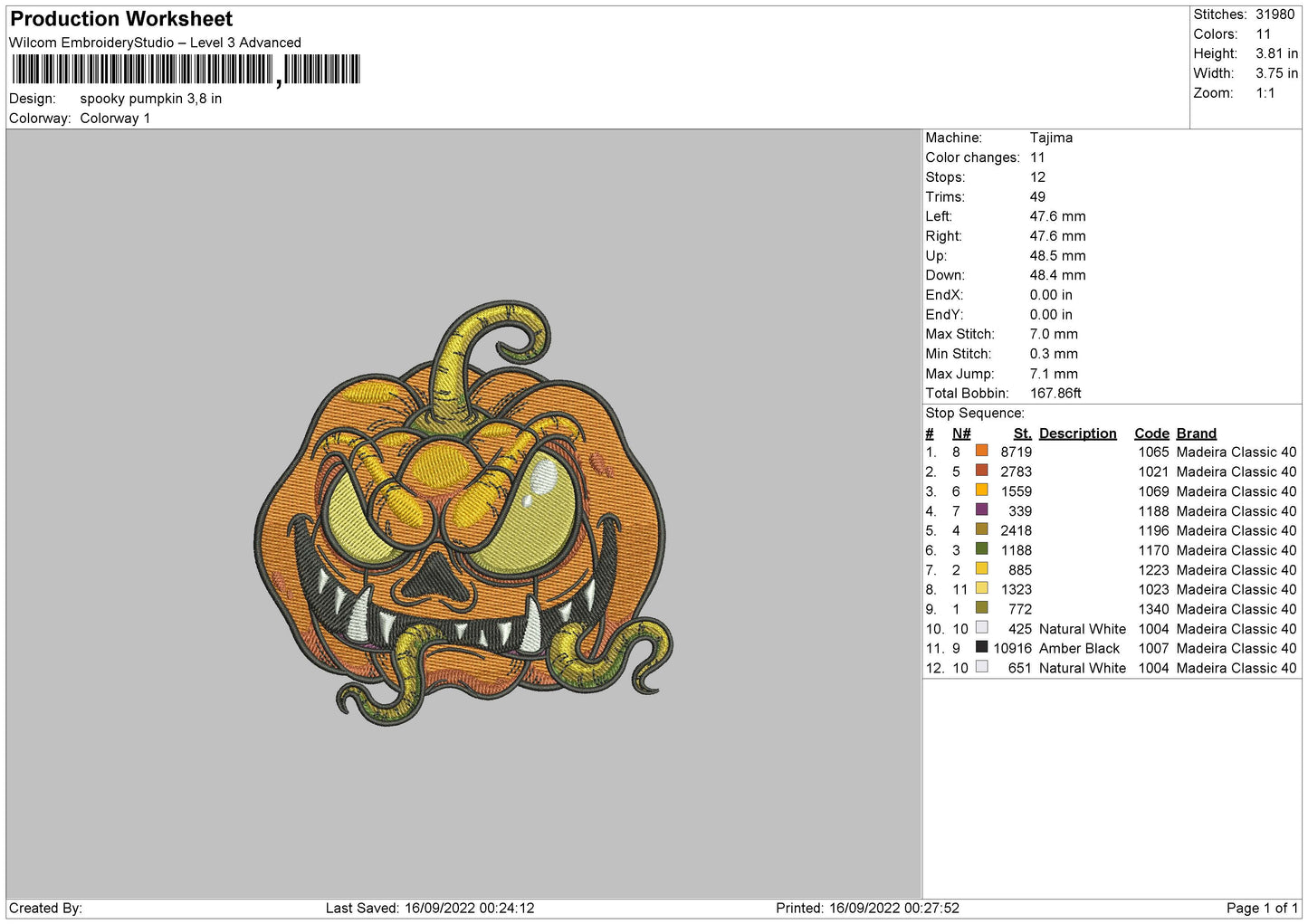Click the 'Colorway 1' value

tap(115, 119)
